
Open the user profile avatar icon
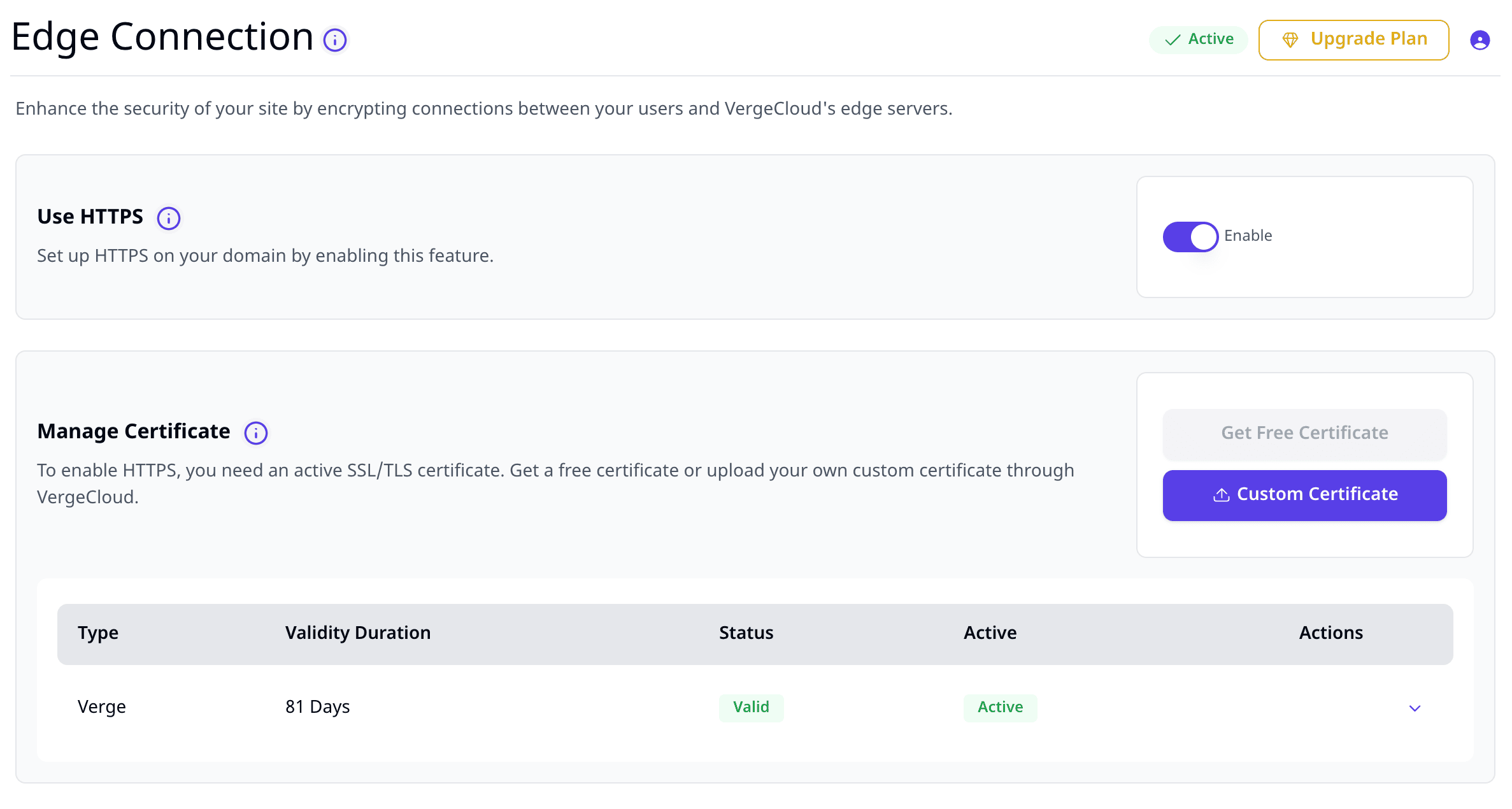[x=1480, y=40]
